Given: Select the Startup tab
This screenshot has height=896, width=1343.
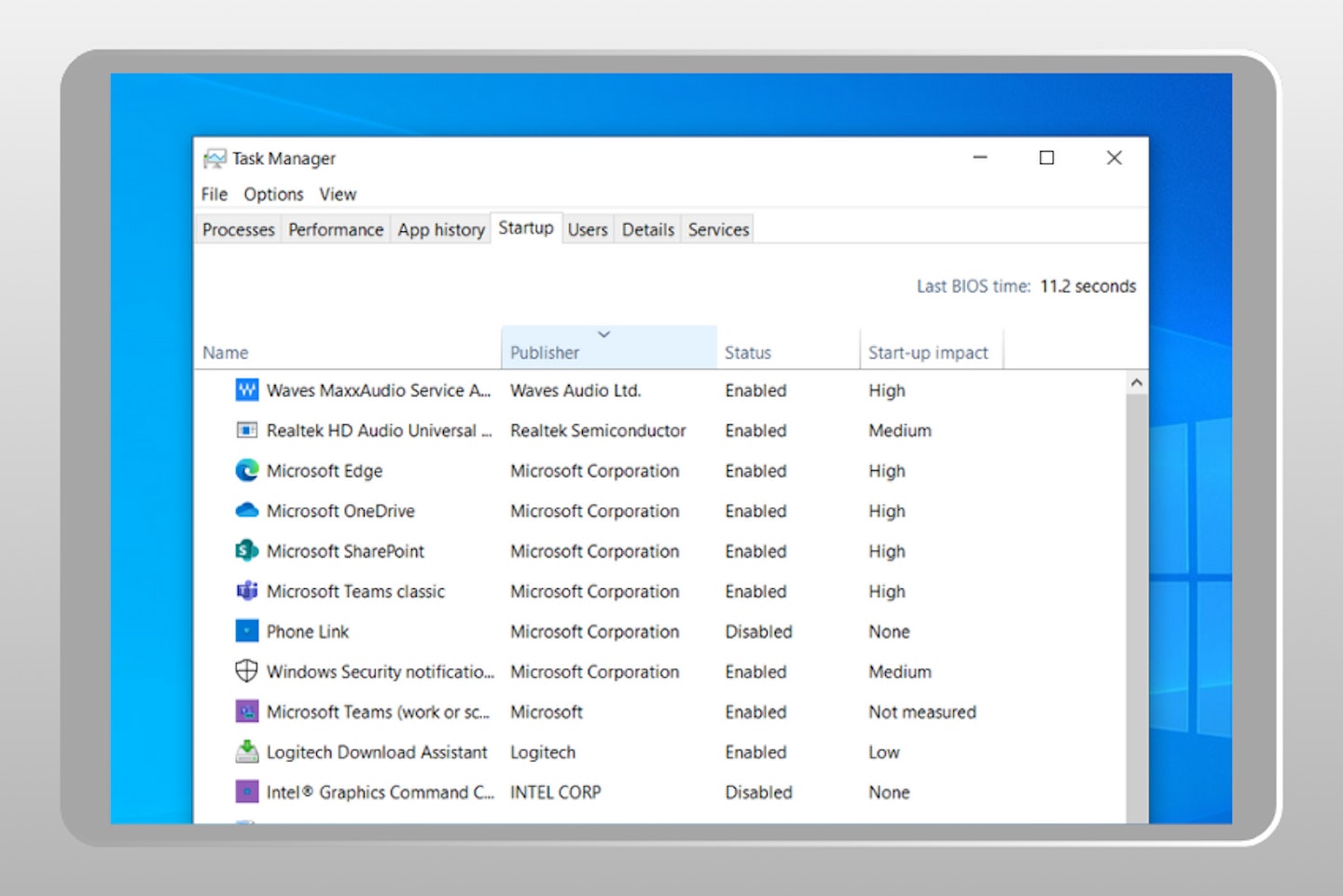Looking at the screenshot, I should coord(526,227).
